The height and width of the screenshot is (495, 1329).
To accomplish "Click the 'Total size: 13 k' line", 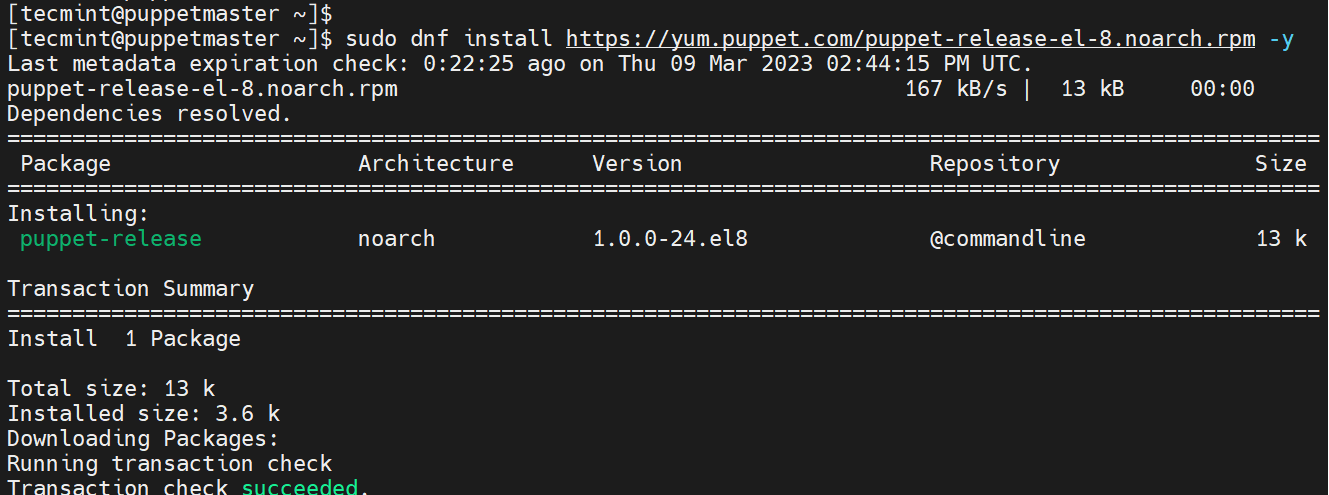I will pyautogui.click(x=111, y=389).
